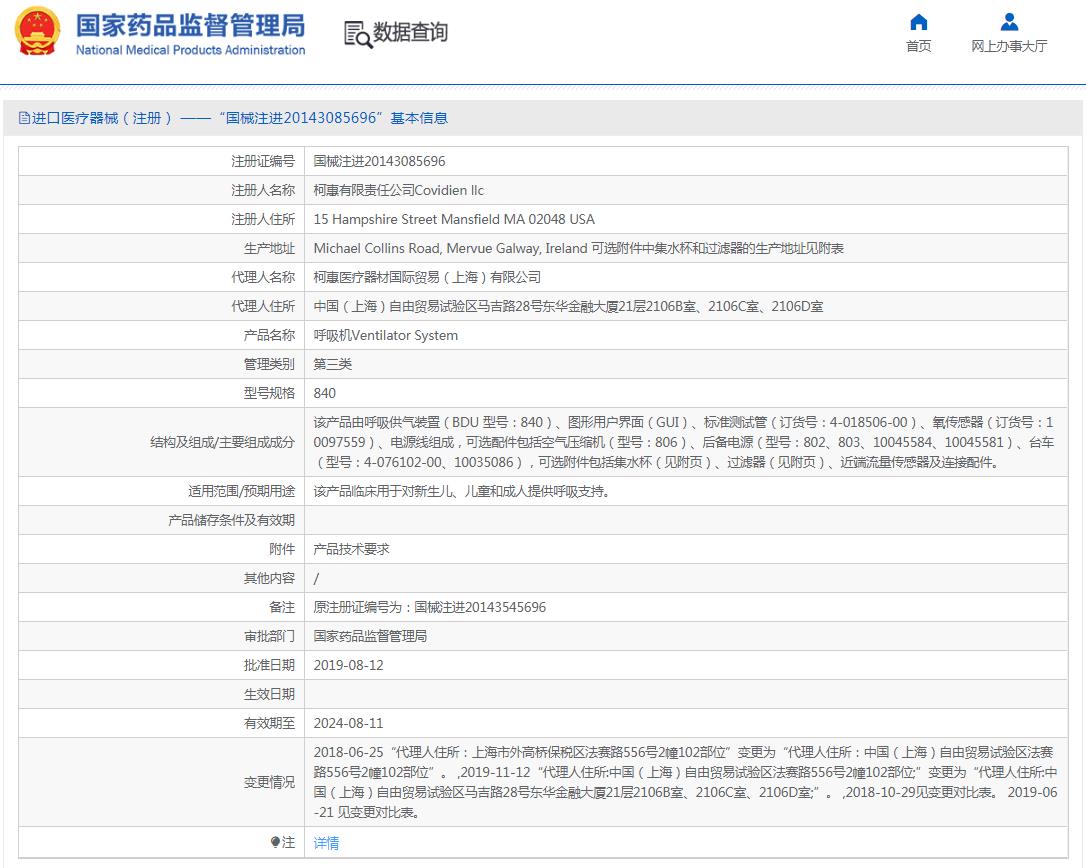Open the 详情 link
1086x868 pixels.
[326, 843]
